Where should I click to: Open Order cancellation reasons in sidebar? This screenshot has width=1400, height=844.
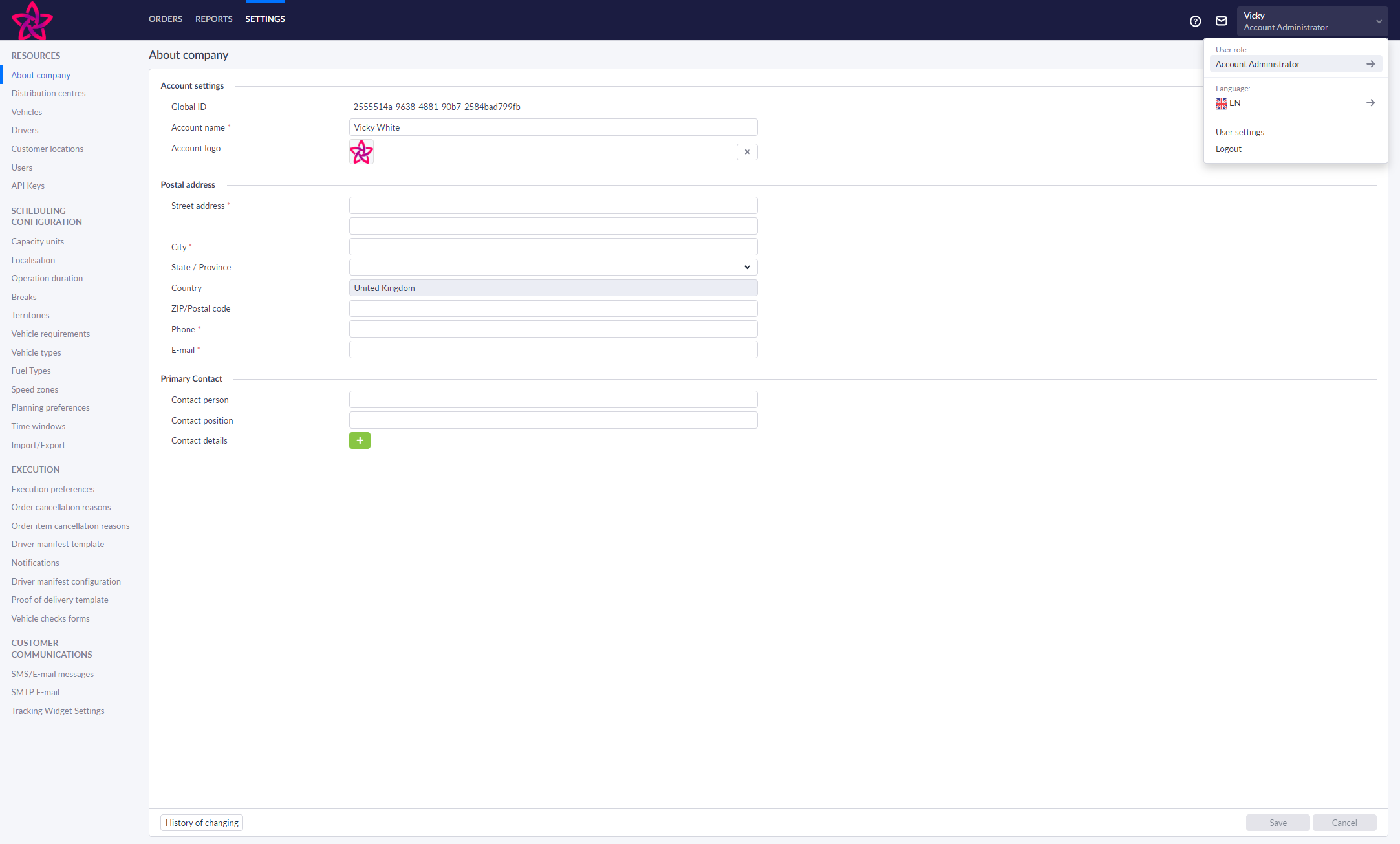(x=61, y=507)
